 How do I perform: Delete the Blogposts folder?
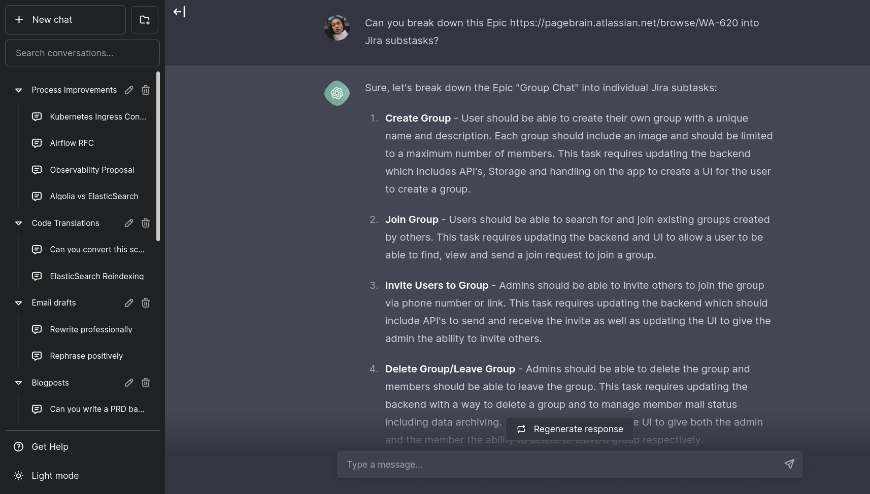pyautogui.click(x=146, y=382)
